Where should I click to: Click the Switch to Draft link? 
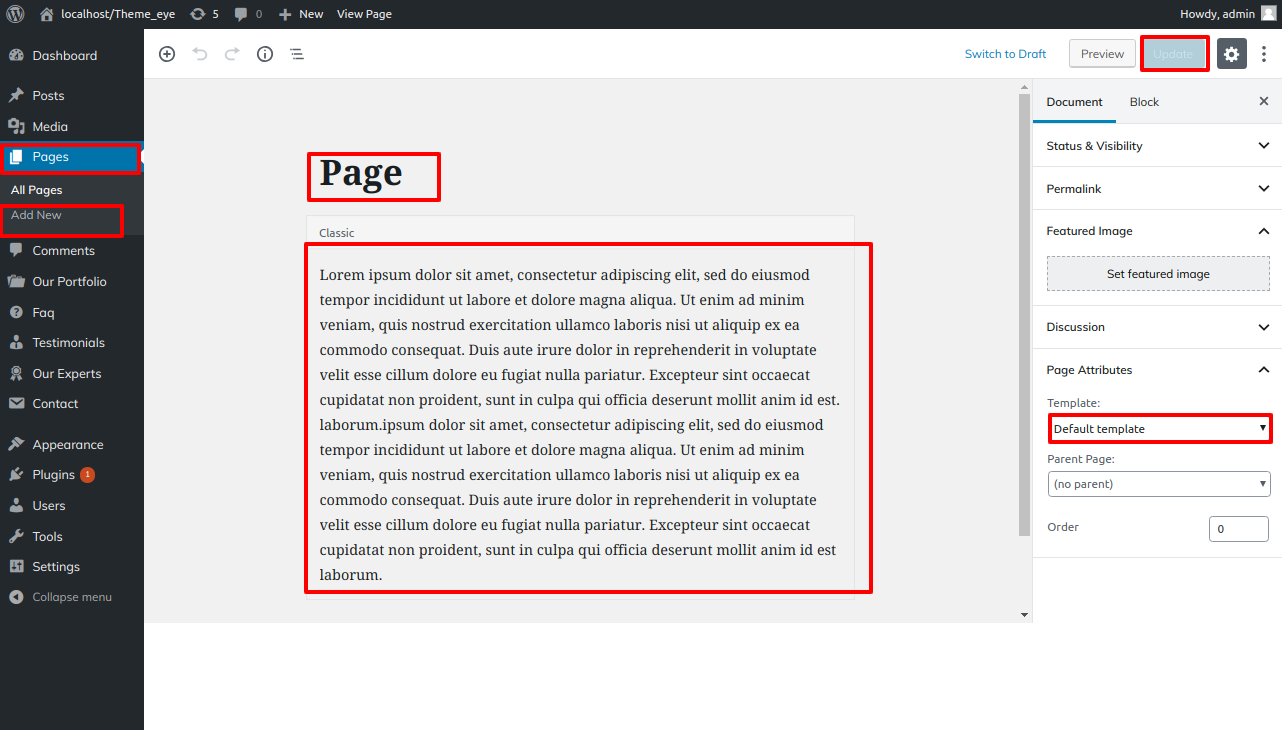click(1005, 53)
